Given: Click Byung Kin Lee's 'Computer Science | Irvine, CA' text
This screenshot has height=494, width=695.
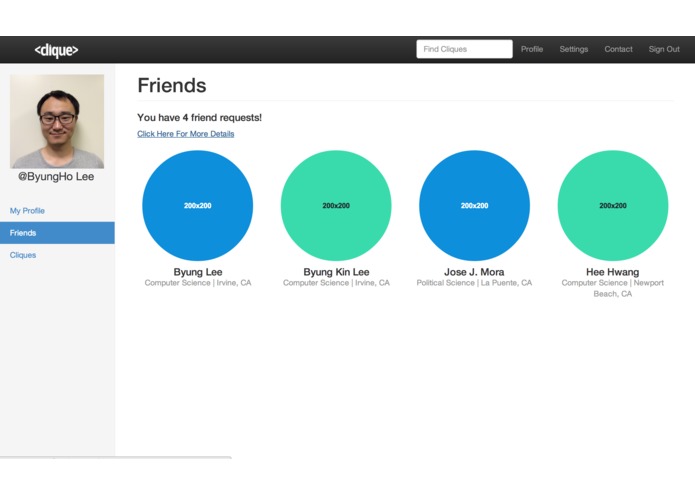Looking at the screenshot, I should pos(336,283).
